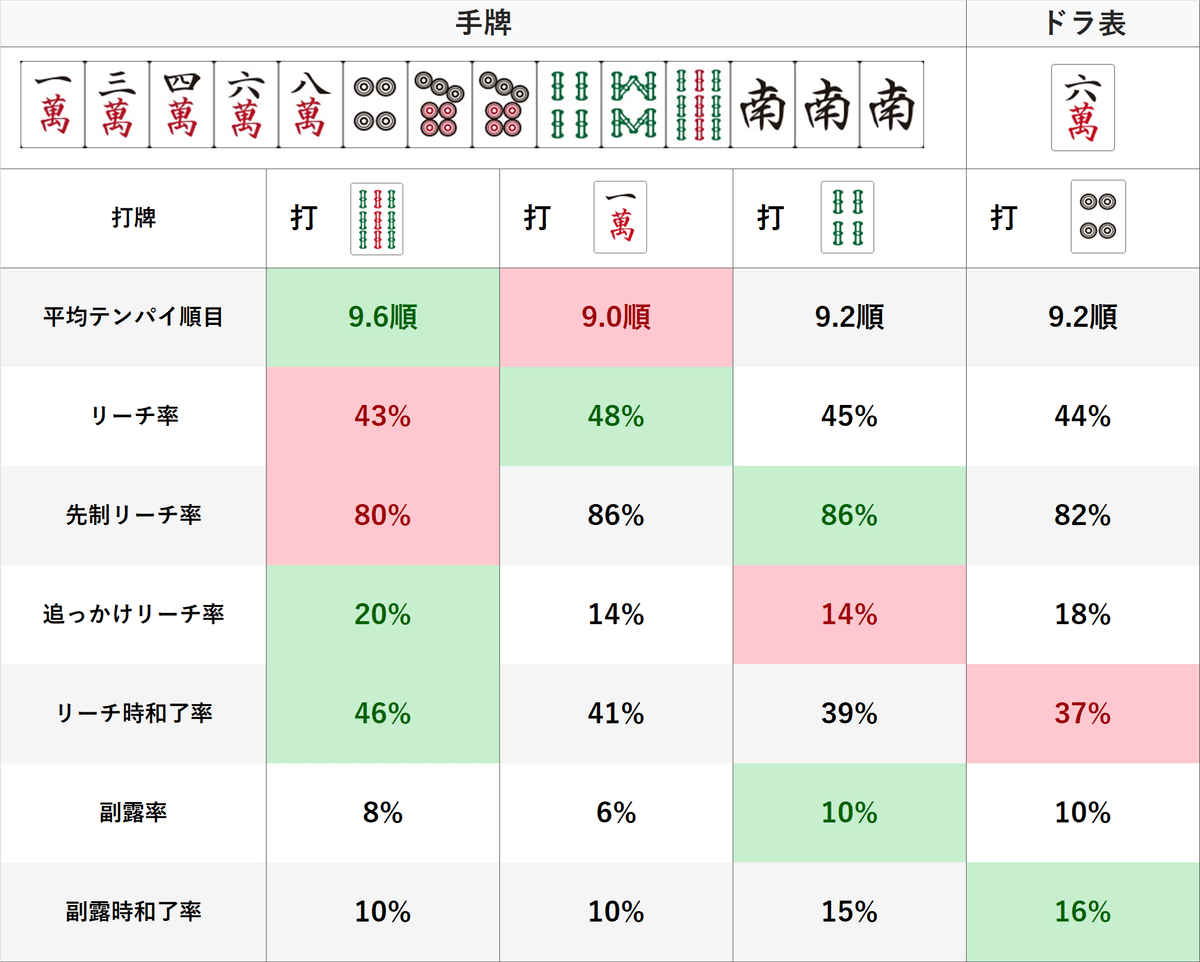Select the discard 9-sou option tile
Image resolution: width=1200 pixels, height=962 pixels.
[x=376, y=218]
